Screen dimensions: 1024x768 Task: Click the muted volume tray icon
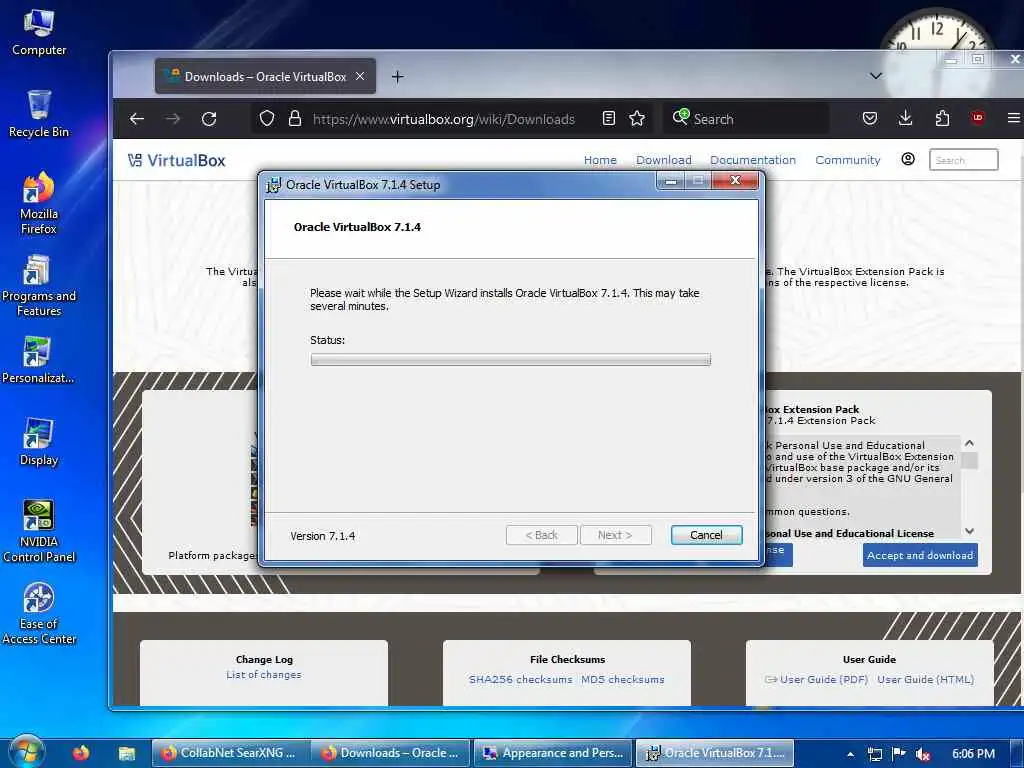[923, 754]
